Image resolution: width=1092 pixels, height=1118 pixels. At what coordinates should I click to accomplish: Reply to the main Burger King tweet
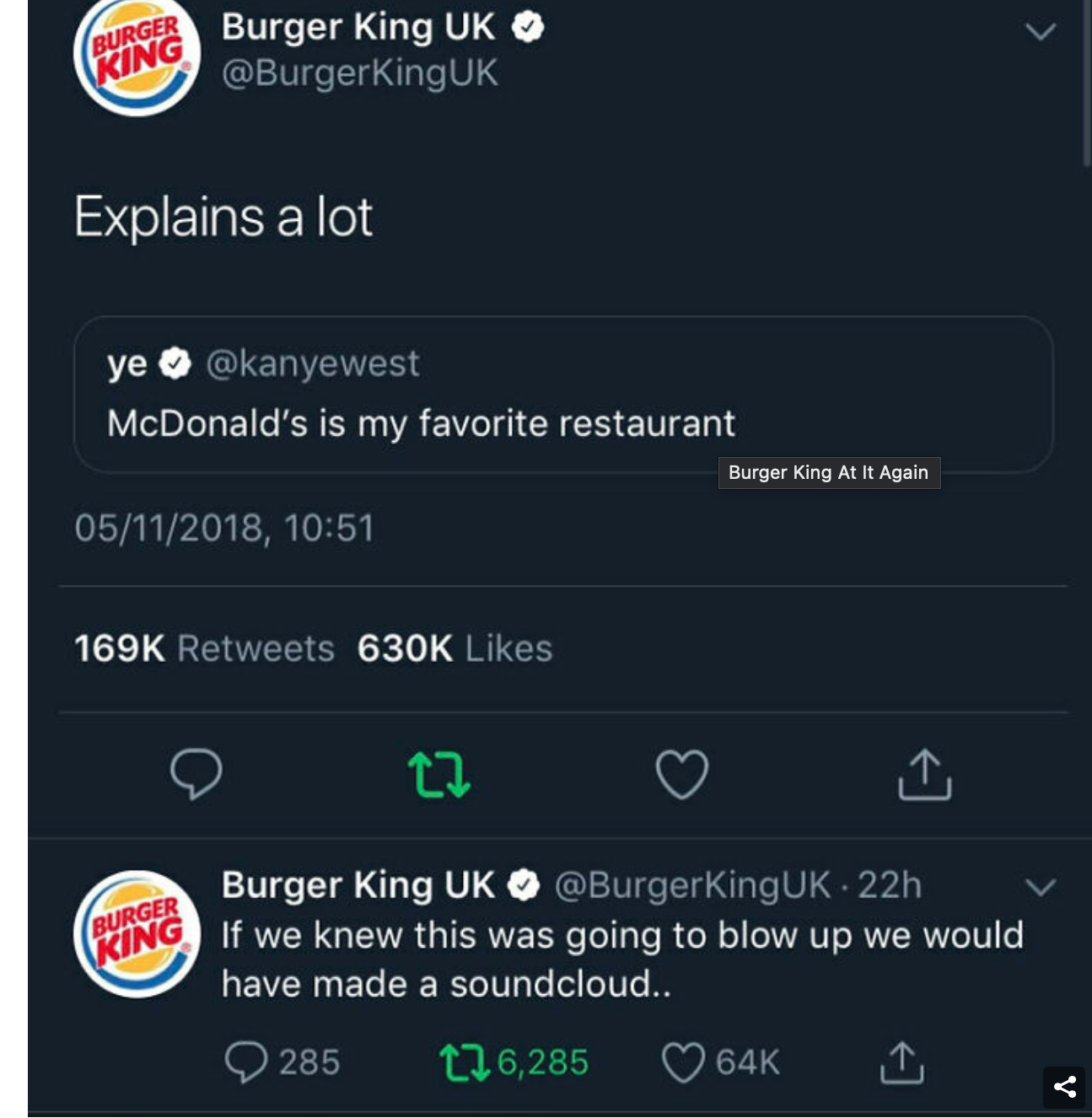pos(196,773)
